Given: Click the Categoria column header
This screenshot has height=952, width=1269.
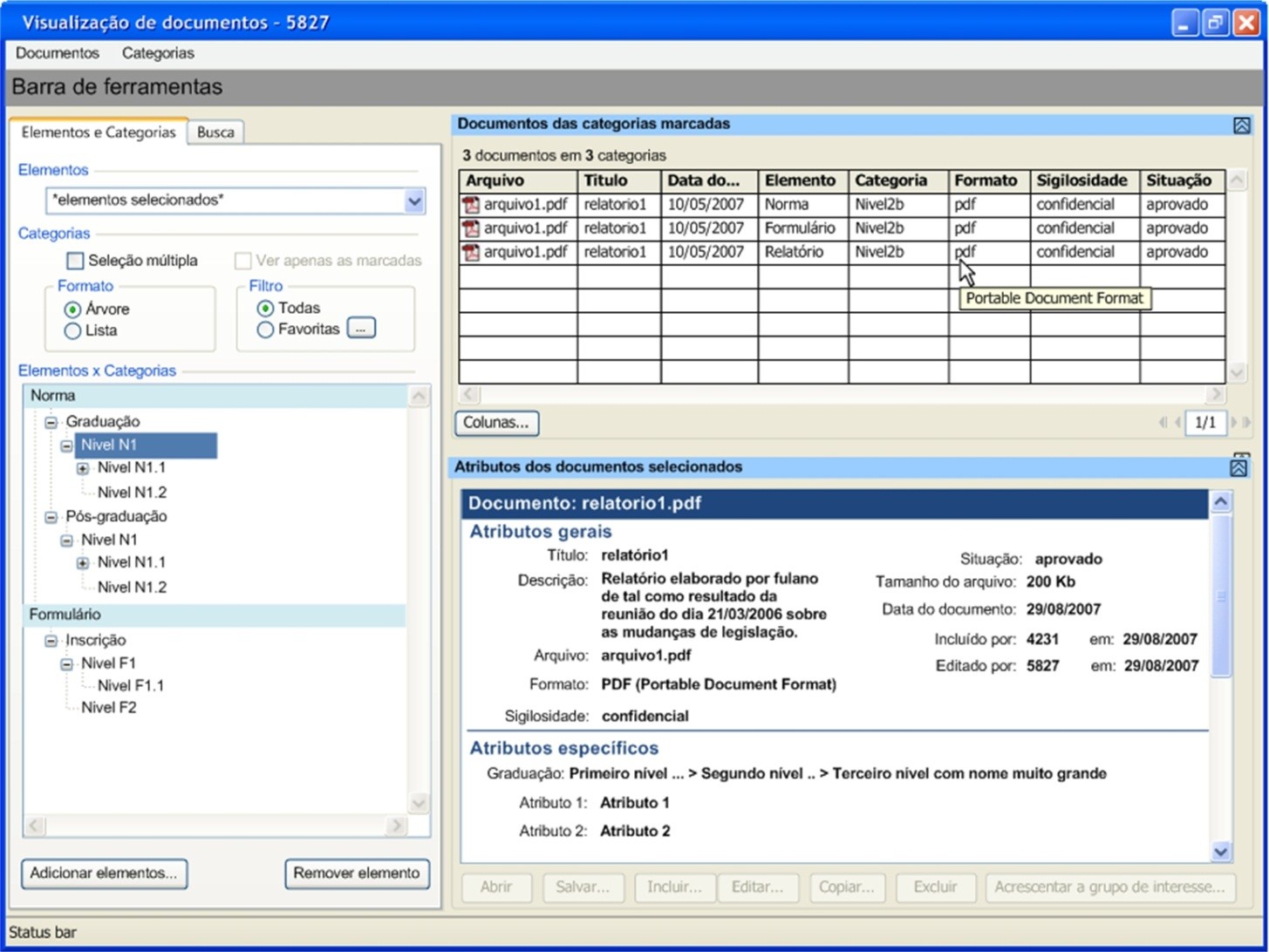Looking at the screenshot, I should click(897, 181).
